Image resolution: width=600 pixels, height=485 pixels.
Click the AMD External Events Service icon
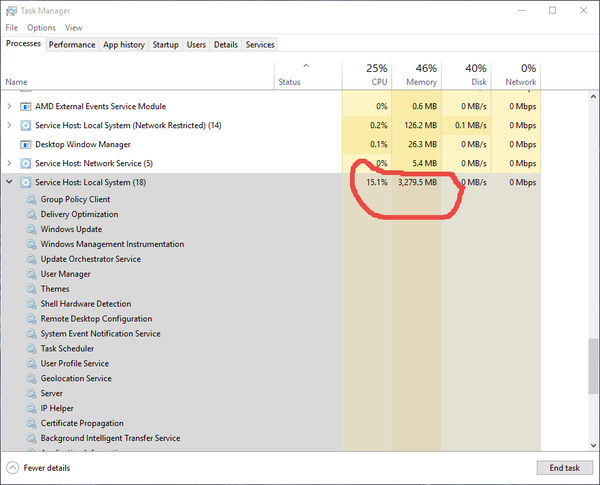[25, 106]
